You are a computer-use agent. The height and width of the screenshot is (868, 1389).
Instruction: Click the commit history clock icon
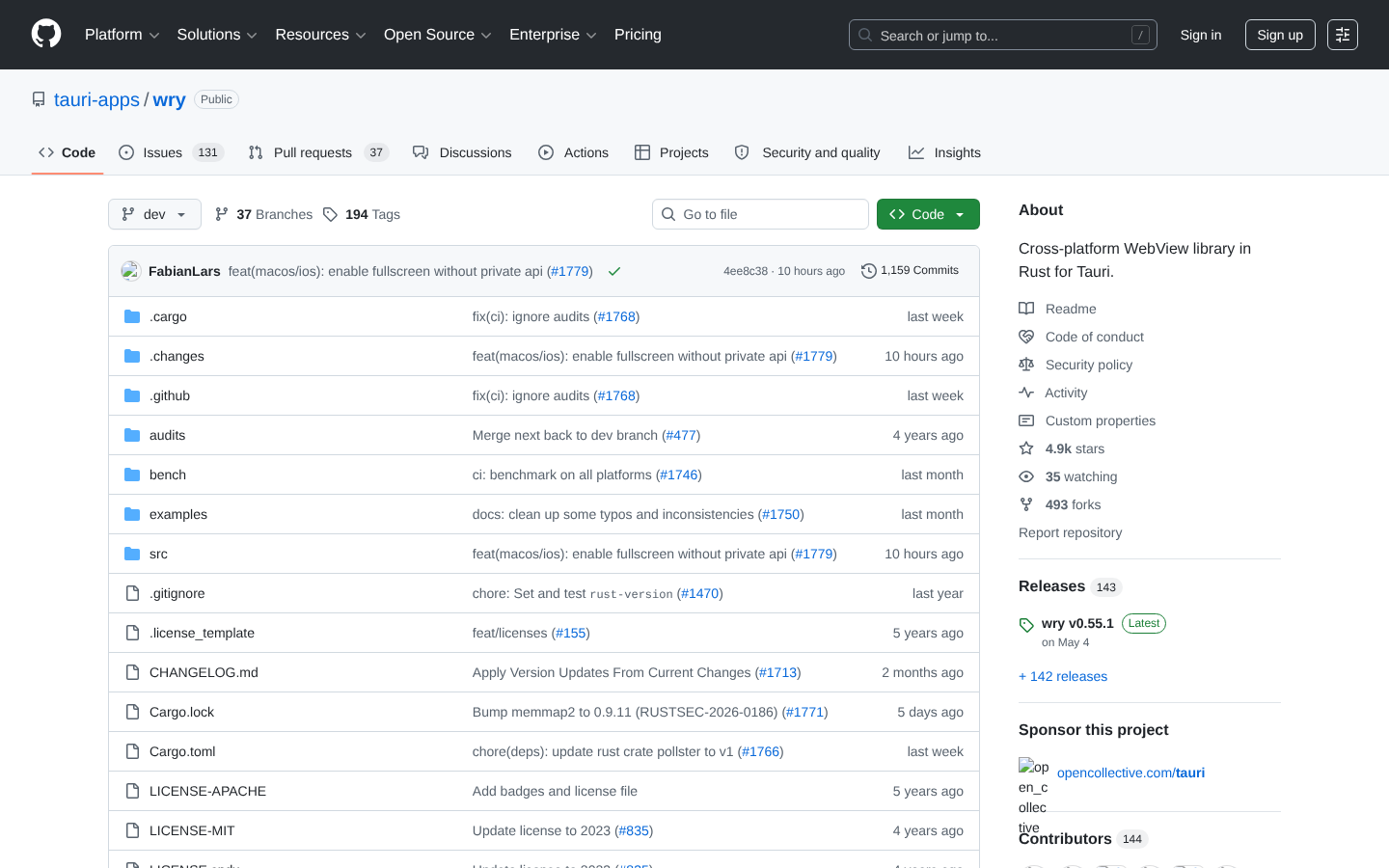click(x=869, y=271)
